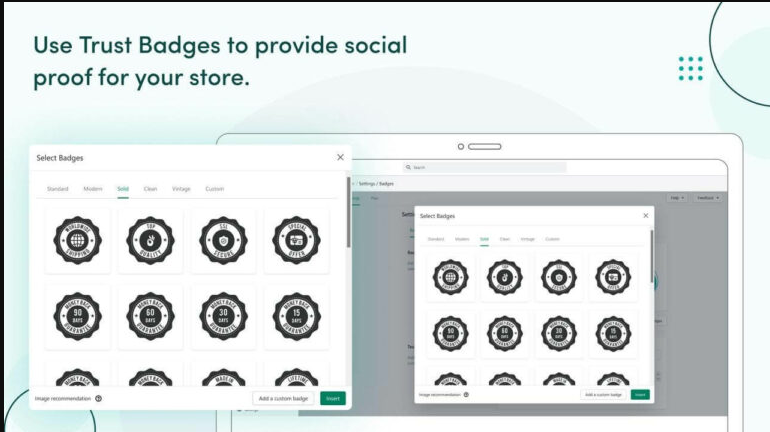Select Top Quality badge in tablet dialog
The image size is (770, 432).
[504, 277]
